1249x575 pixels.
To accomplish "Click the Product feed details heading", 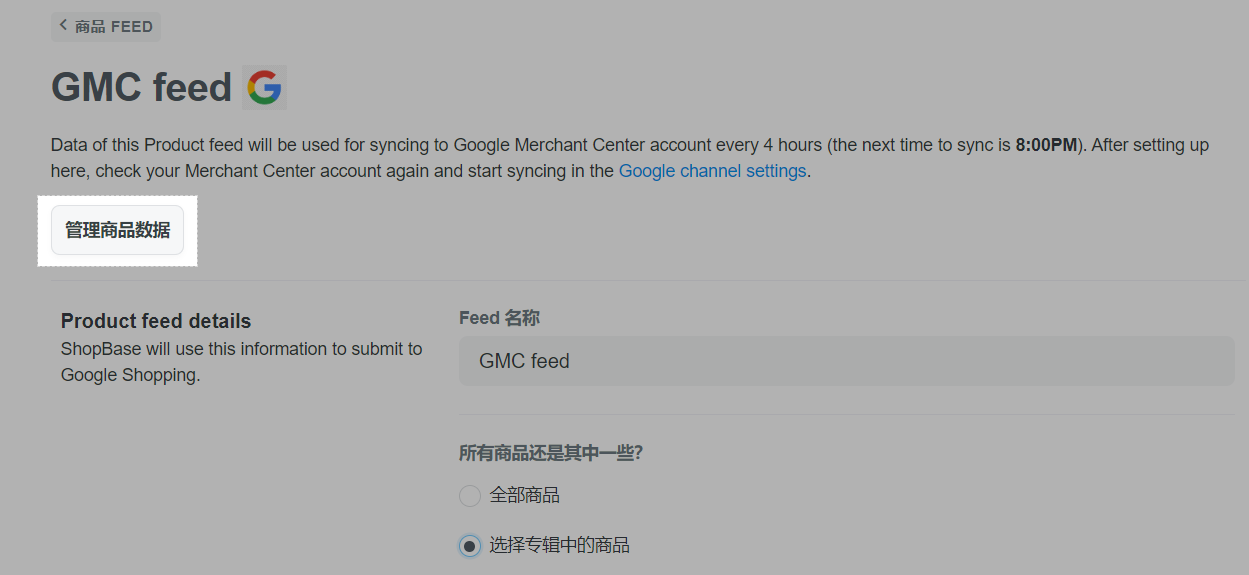I will coord(156,321).
